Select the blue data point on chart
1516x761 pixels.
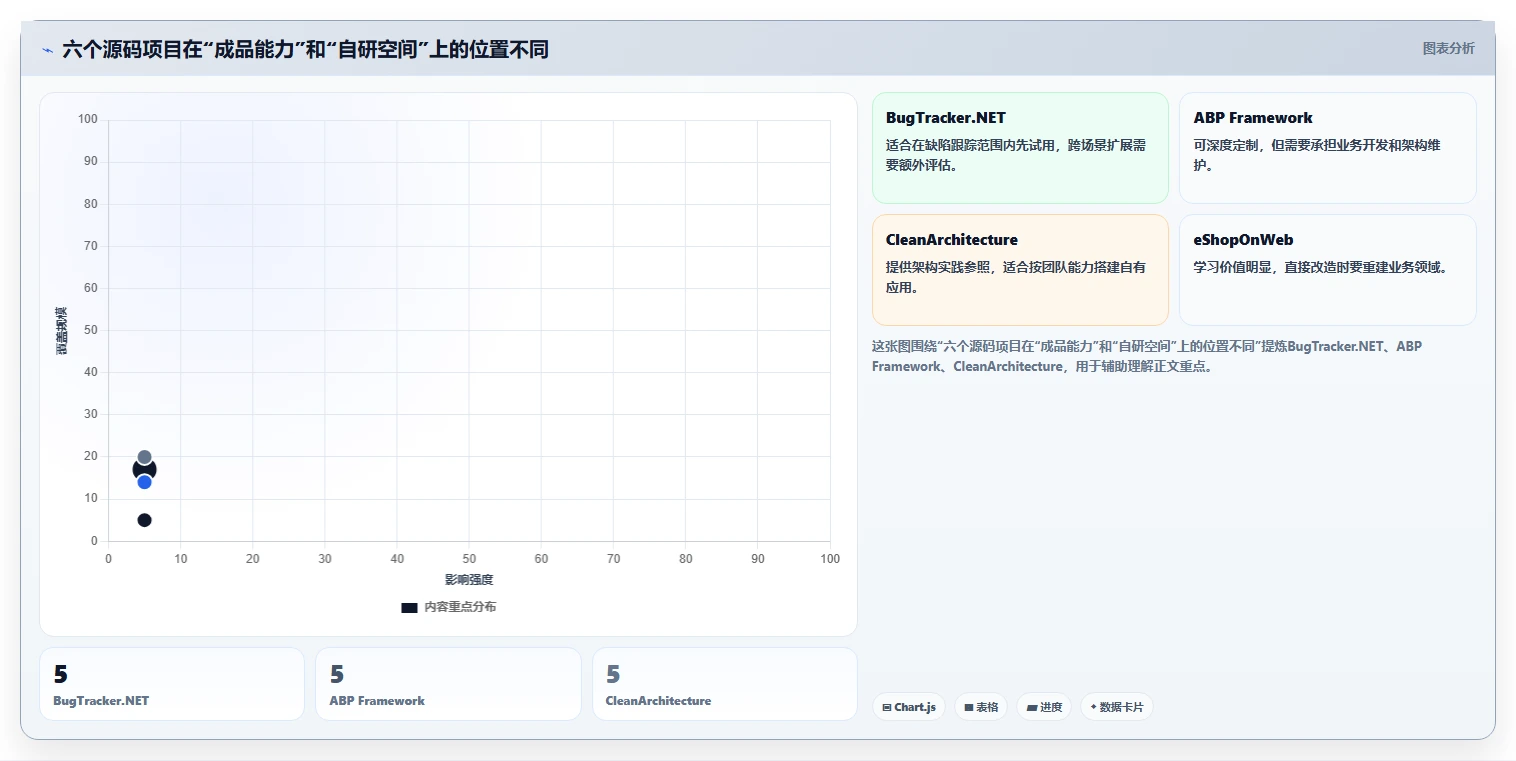(x=144, y=482)
